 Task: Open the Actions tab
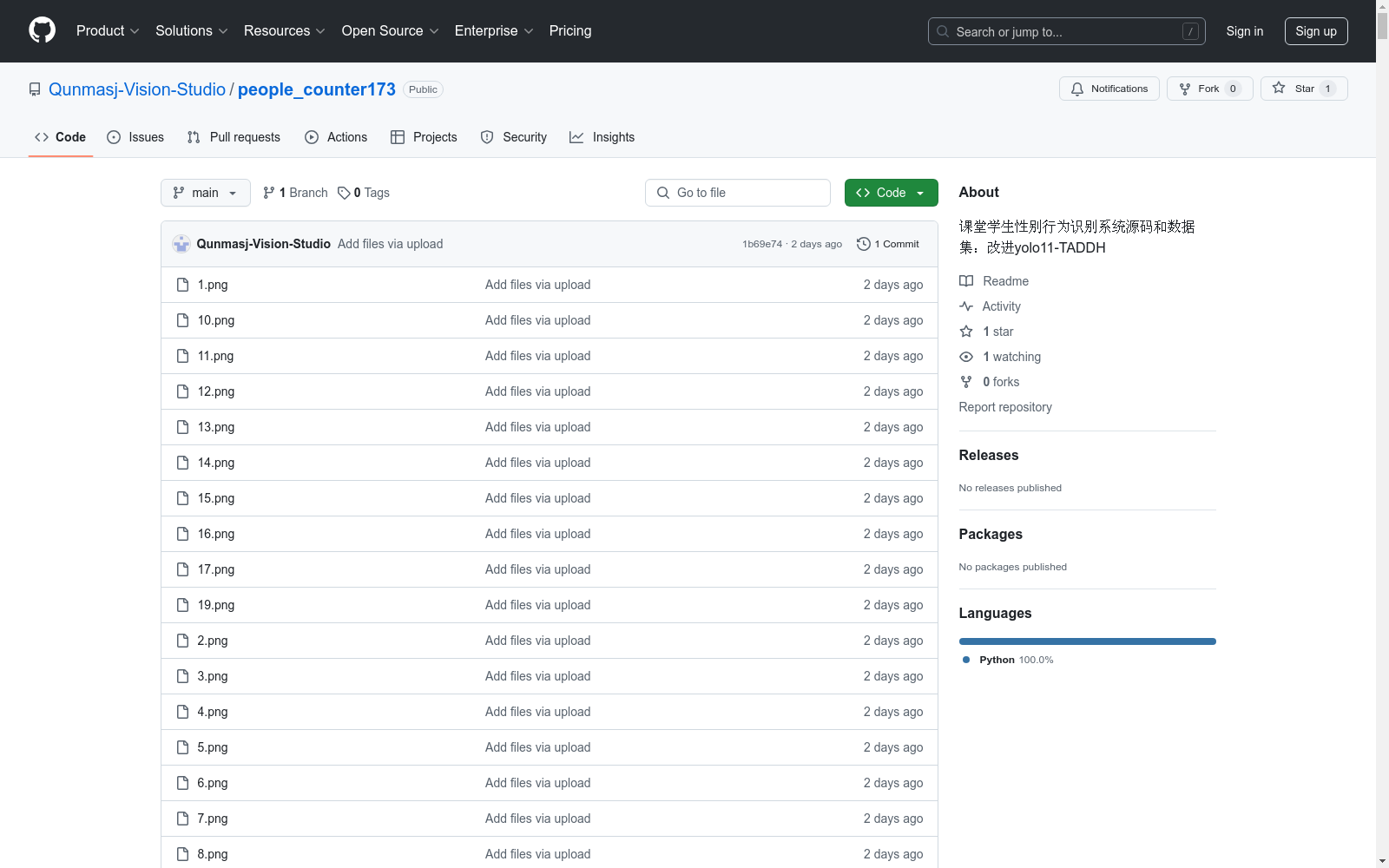coord(337,137)
